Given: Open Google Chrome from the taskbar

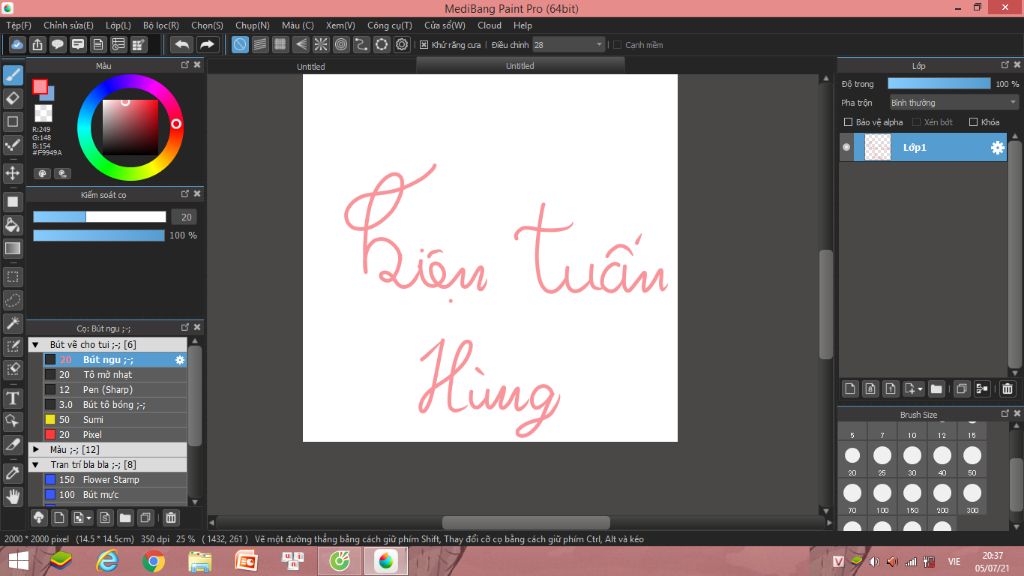Looking at the screenshot, I should [153, 562].
